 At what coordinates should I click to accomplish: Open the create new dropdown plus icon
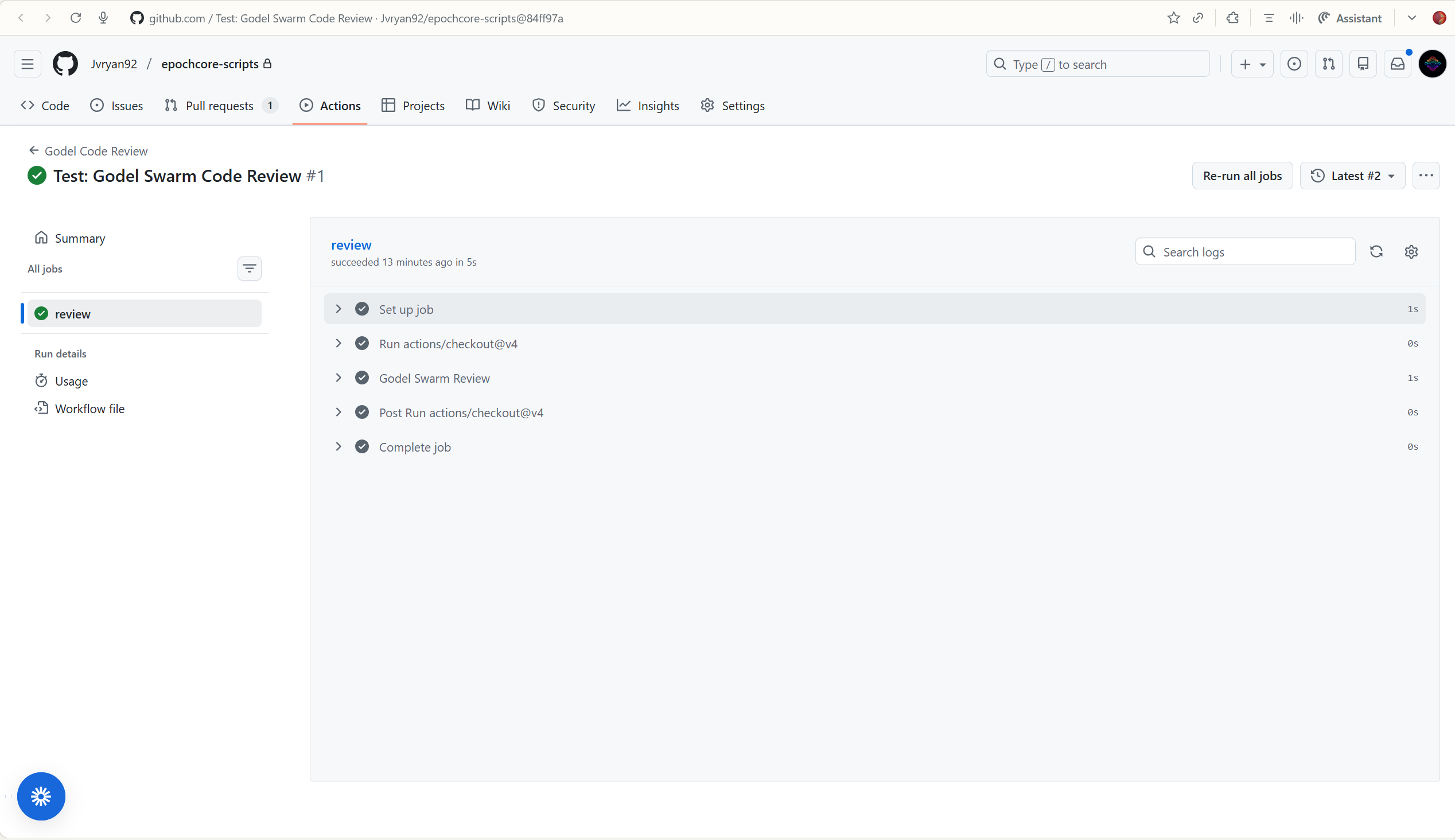(x=1251, y=64)
